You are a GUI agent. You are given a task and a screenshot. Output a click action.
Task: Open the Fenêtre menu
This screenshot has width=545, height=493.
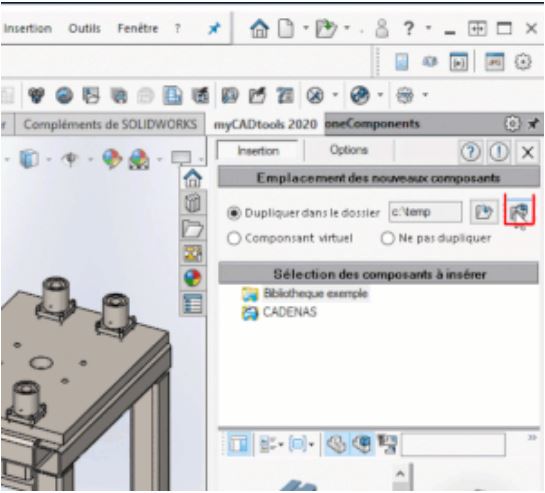(x=138, y=28)
